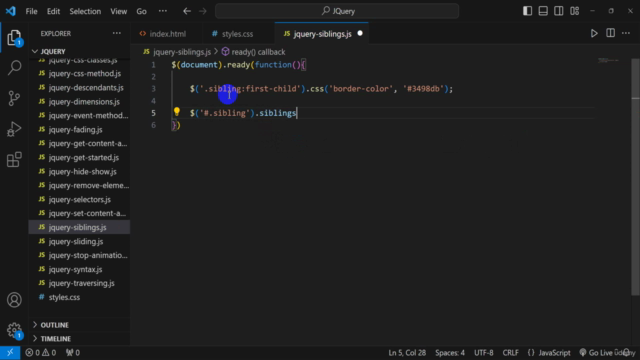This screenshot has height=360, width=640.
Task: Open the Accounts menu icon
Action: click(14, 300)
